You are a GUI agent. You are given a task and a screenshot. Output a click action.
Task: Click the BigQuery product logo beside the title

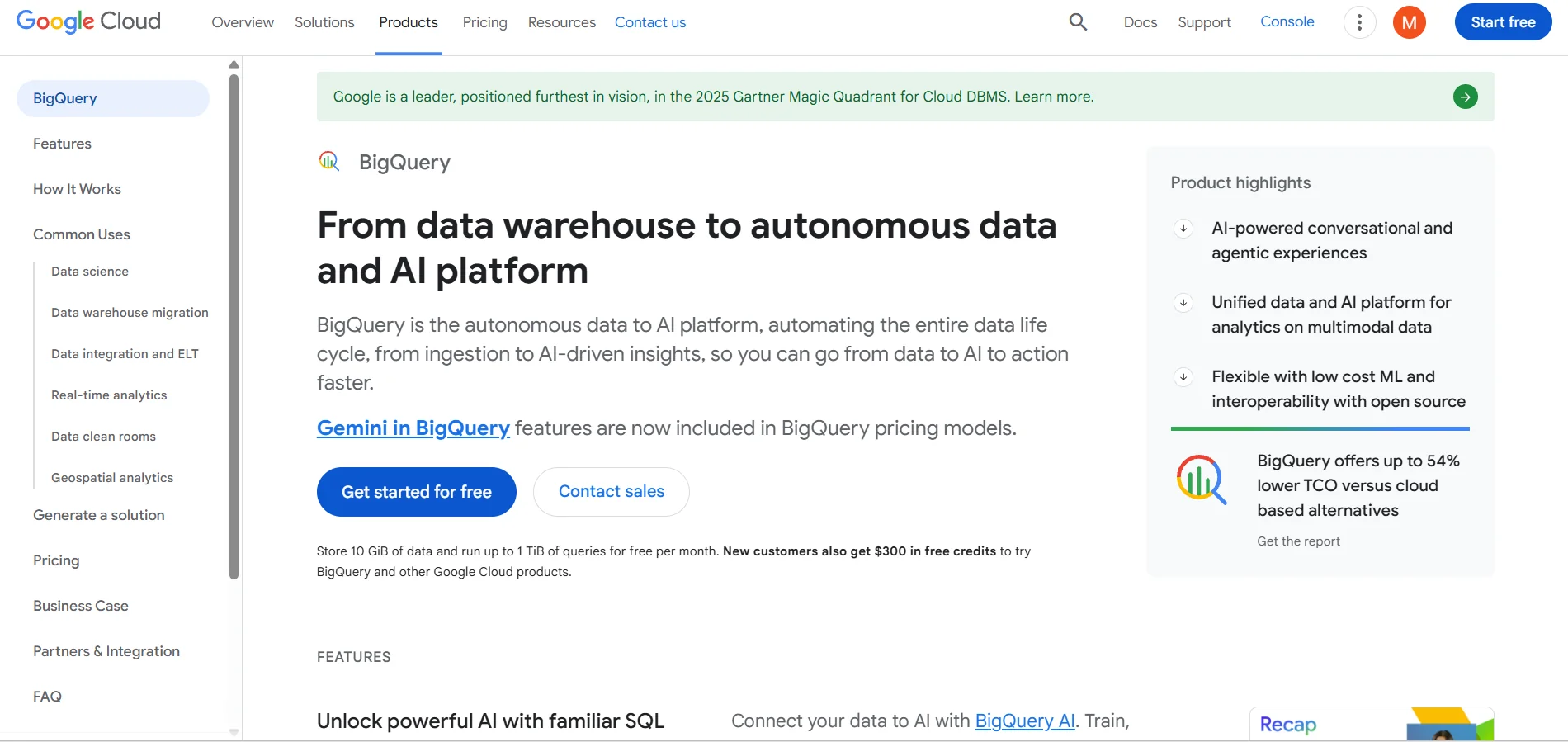(329, 161)
